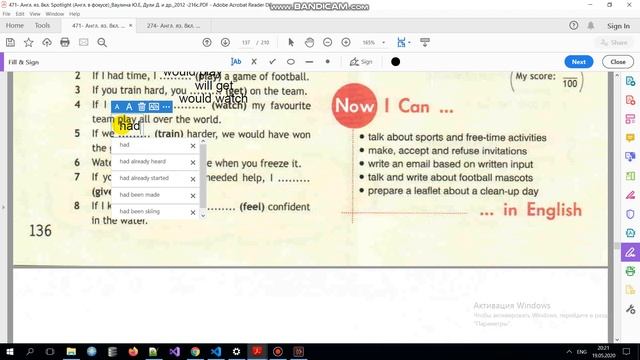Screen dimensions: 640x360
Task: Click the Fill & Sign tool in right pane
Action: 630,253
